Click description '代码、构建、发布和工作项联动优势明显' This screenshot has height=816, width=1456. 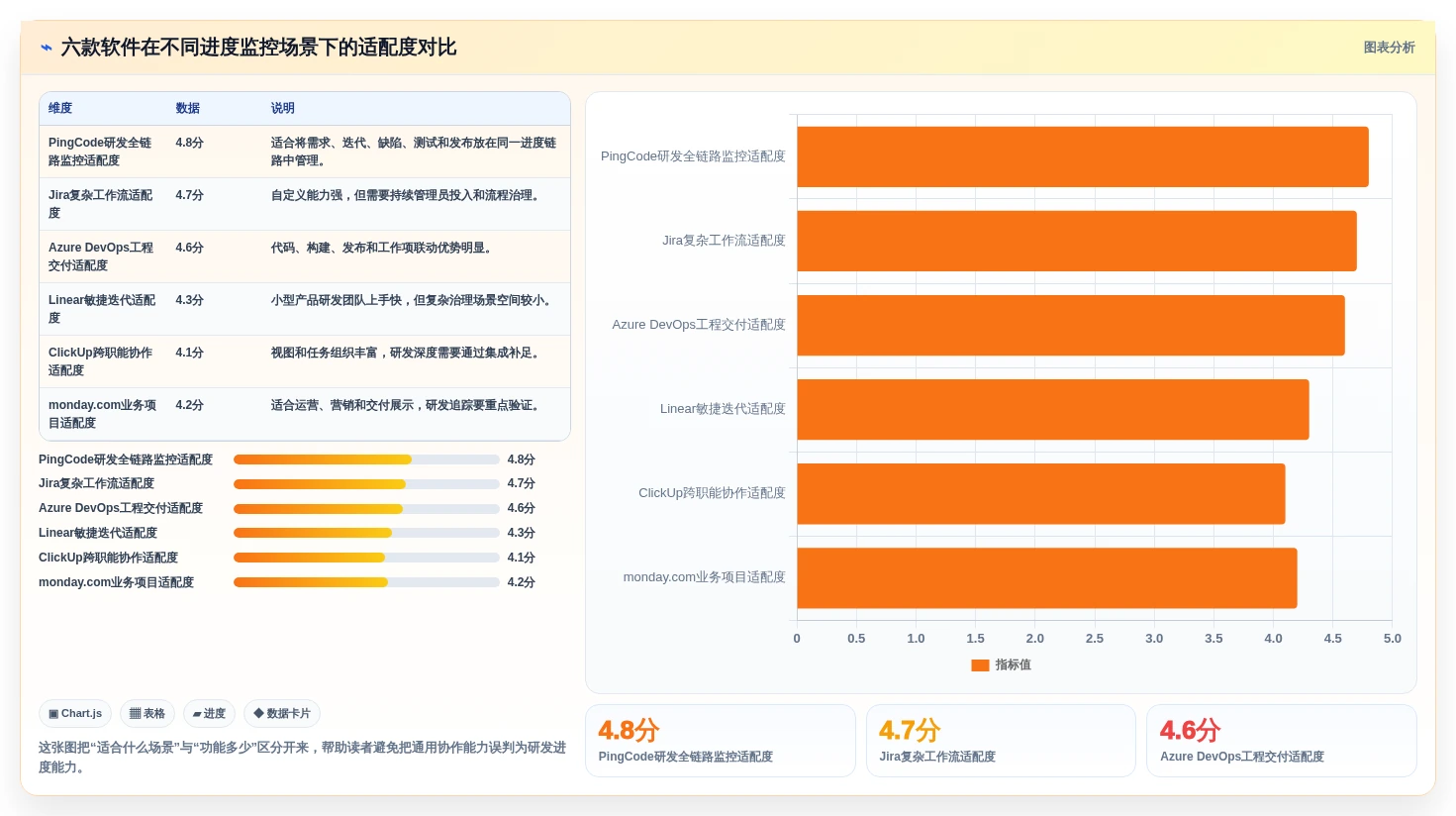383,248
